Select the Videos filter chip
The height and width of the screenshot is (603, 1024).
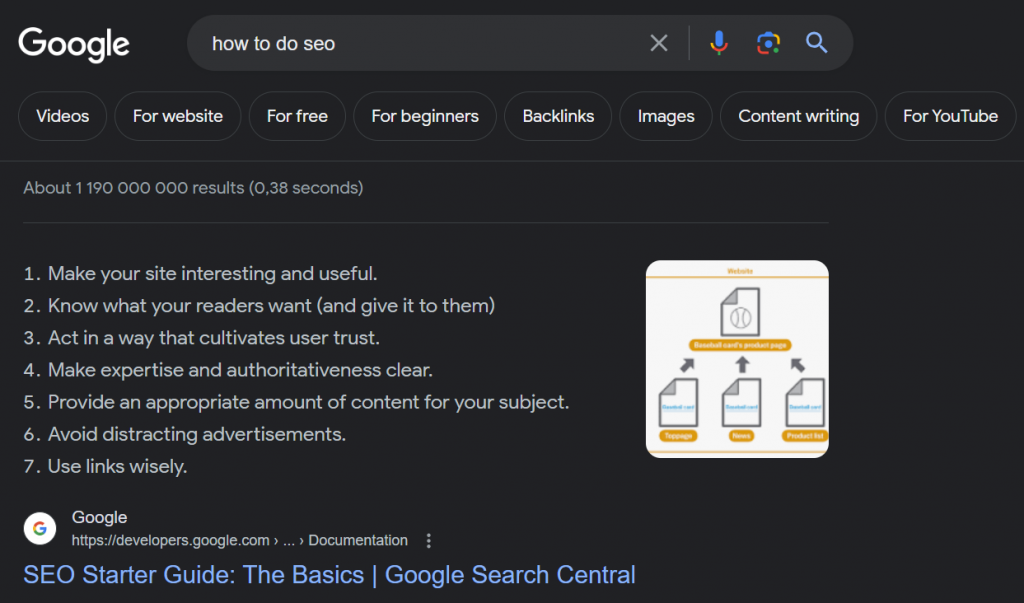coord(62,116)
